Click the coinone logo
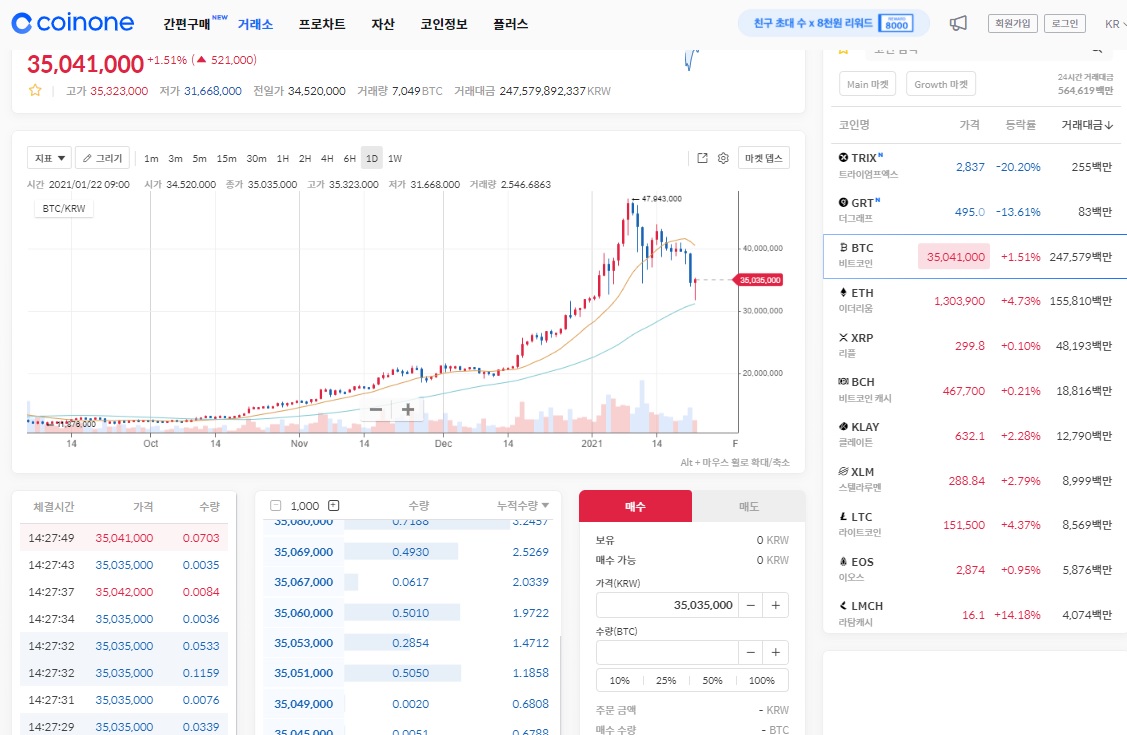The image size is (1127, 735). pos(73,23)
